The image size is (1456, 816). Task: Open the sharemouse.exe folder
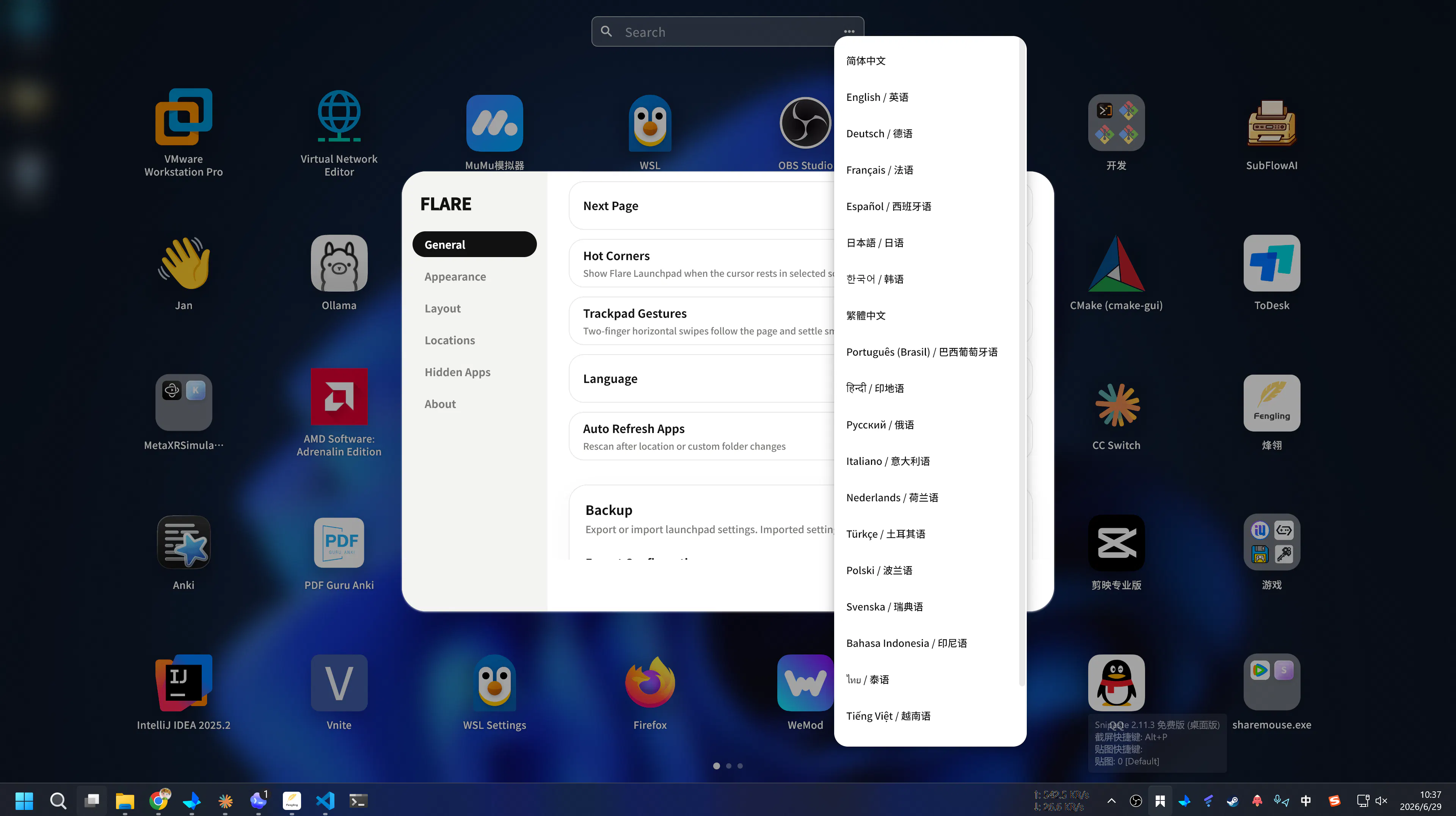[1272, 683]
